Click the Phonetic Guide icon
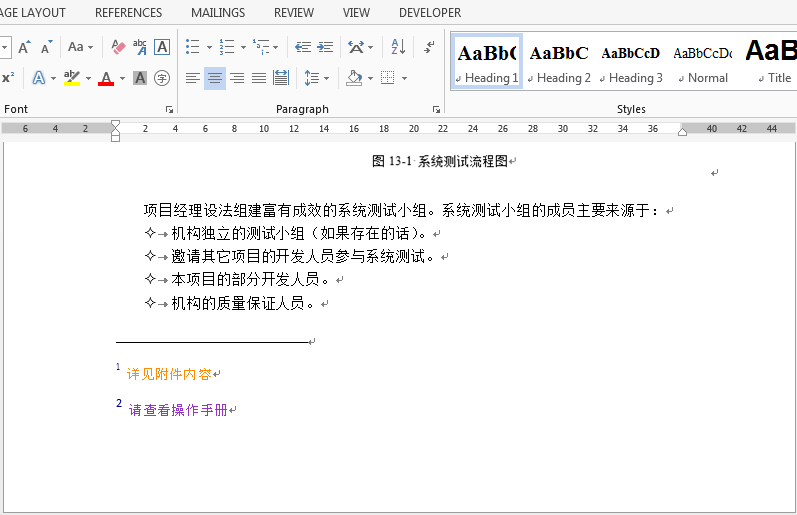The height and width of the screenshot is (515, 797). point(140,47)
